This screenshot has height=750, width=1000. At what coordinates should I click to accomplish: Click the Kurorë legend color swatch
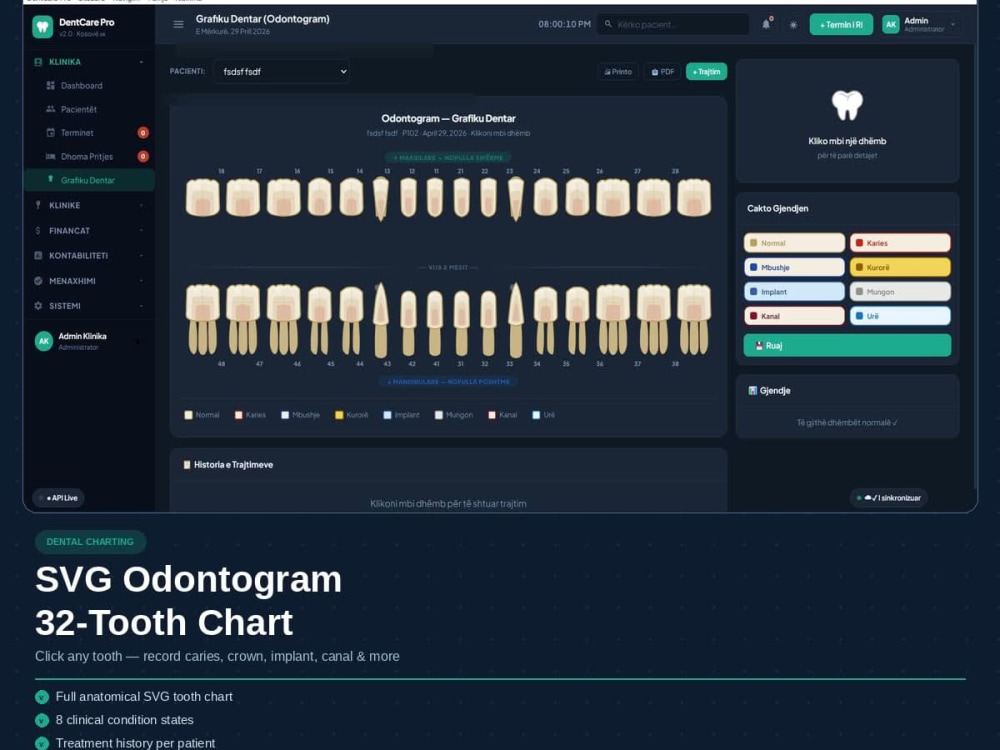coord(339,415)
